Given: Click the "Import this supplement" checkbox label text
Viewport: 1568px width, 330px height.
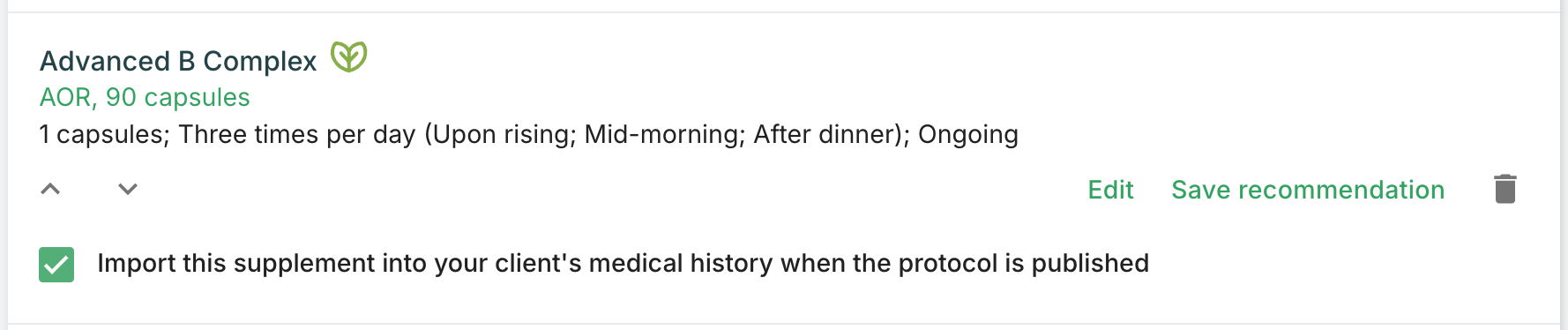Looking at the screenshot, I should pos(623,263).
